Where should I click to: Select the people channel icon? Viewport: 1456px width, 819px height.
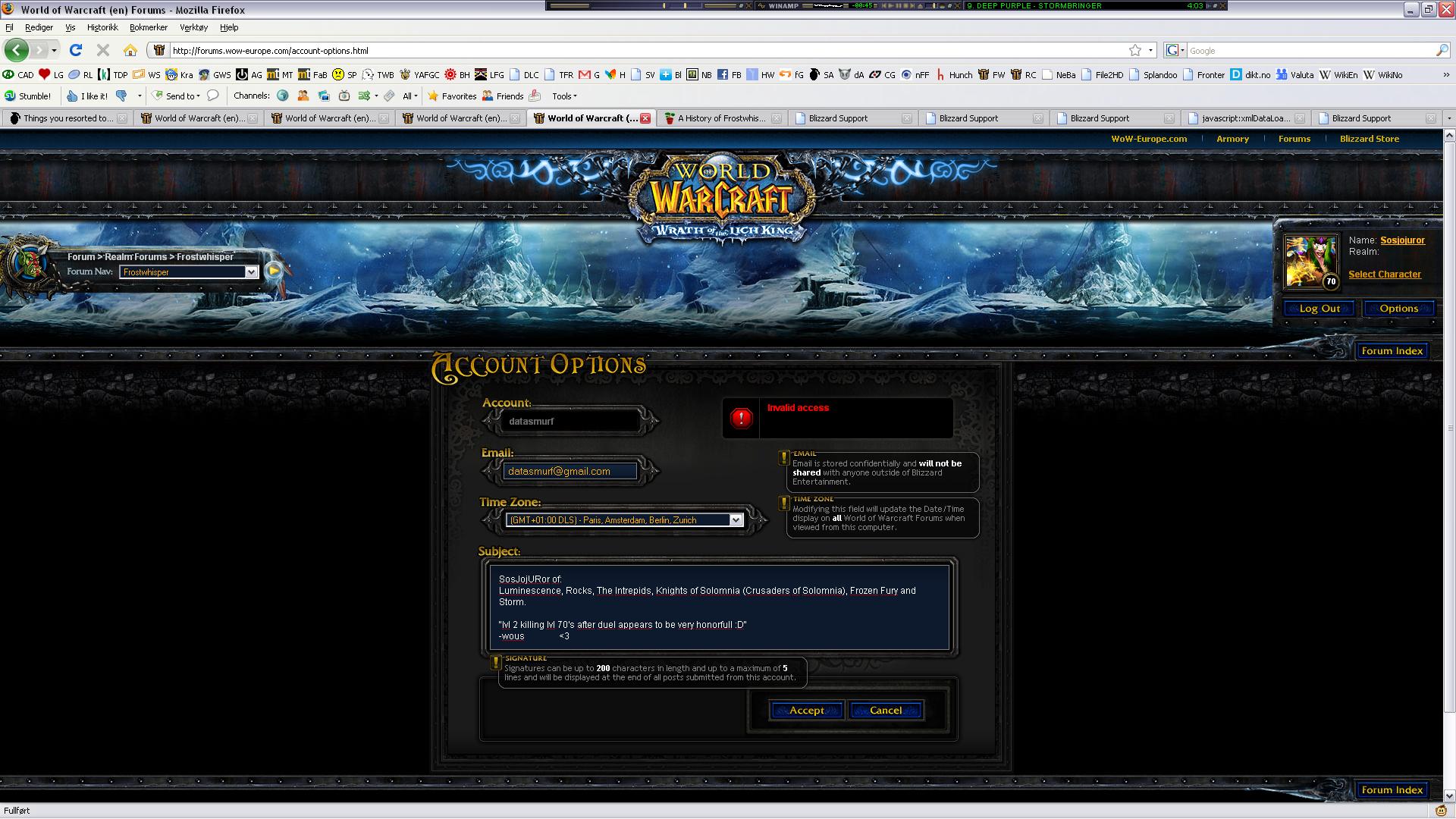[303, 96]
